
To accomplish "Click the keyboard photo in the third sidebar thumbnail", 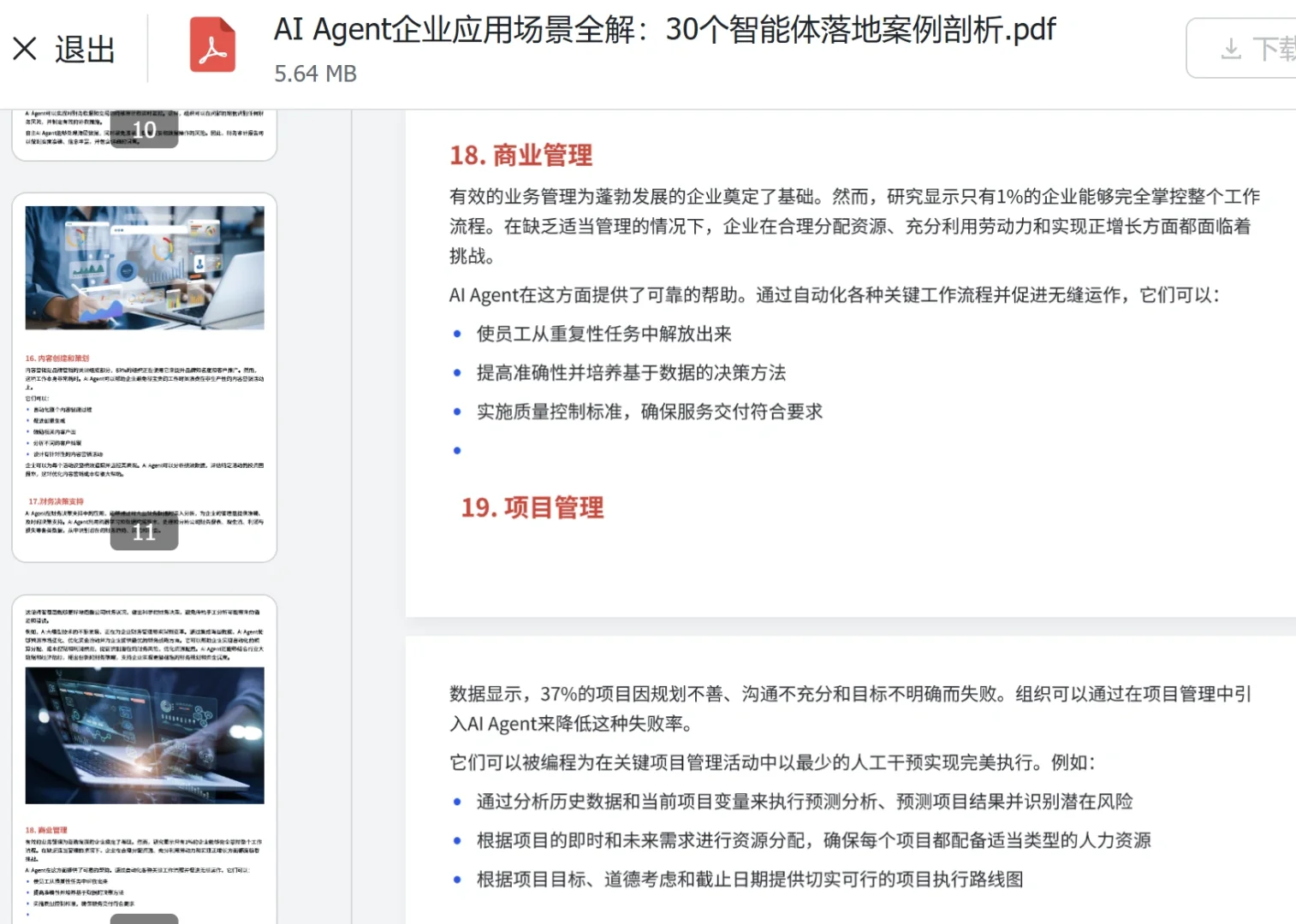I will [x=145, y=736].
